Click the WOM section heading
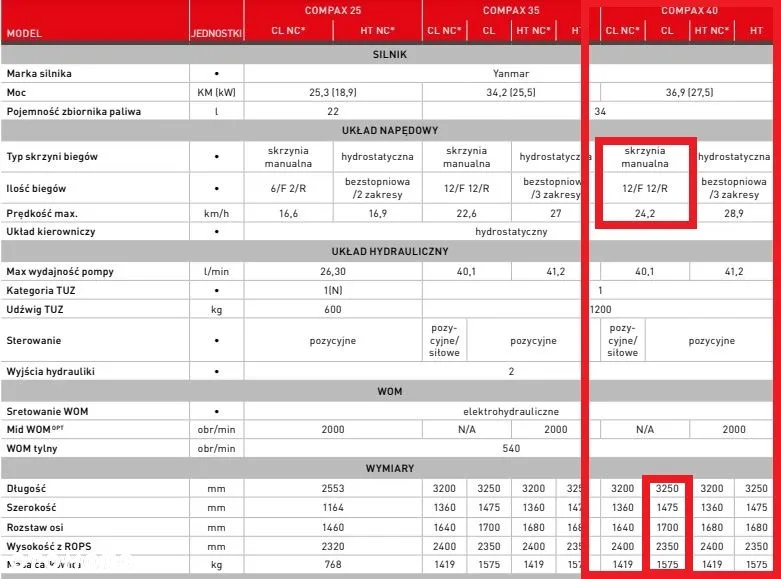The width and height of the screenshot is (781, 579). 390,392
